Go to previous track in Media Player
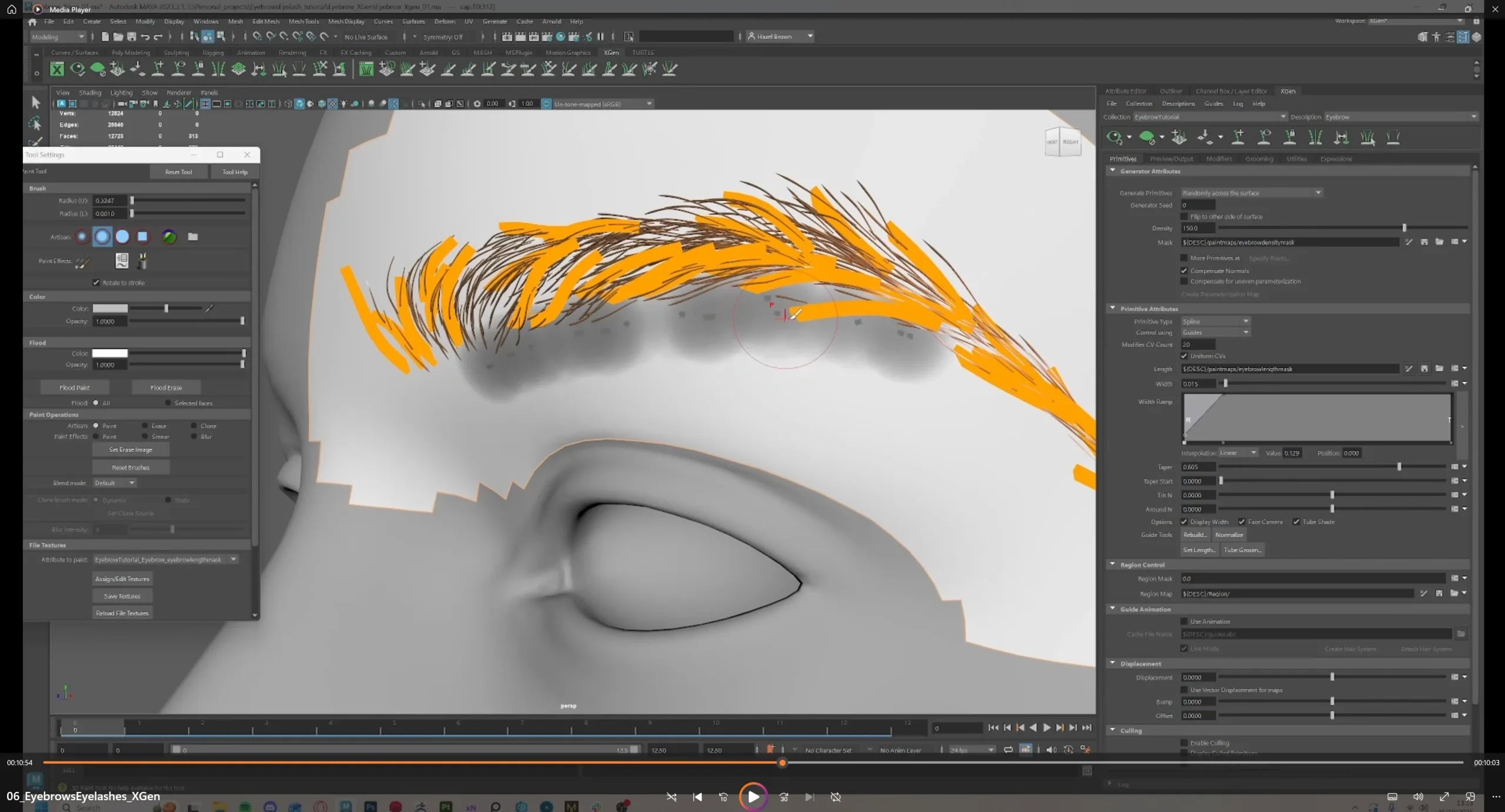This screenshot has height=812, width=1505. (x=697, y=797)
